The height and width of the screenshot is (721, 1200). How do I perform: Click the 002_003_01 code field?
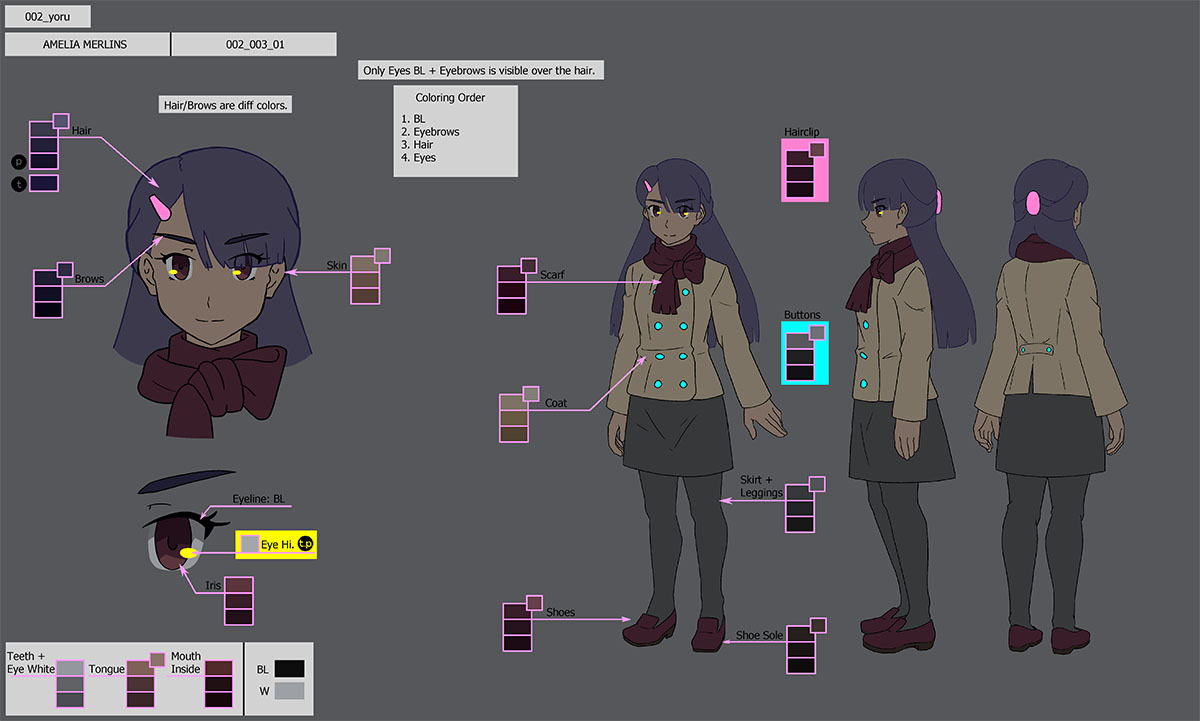[x=254, y=45]
